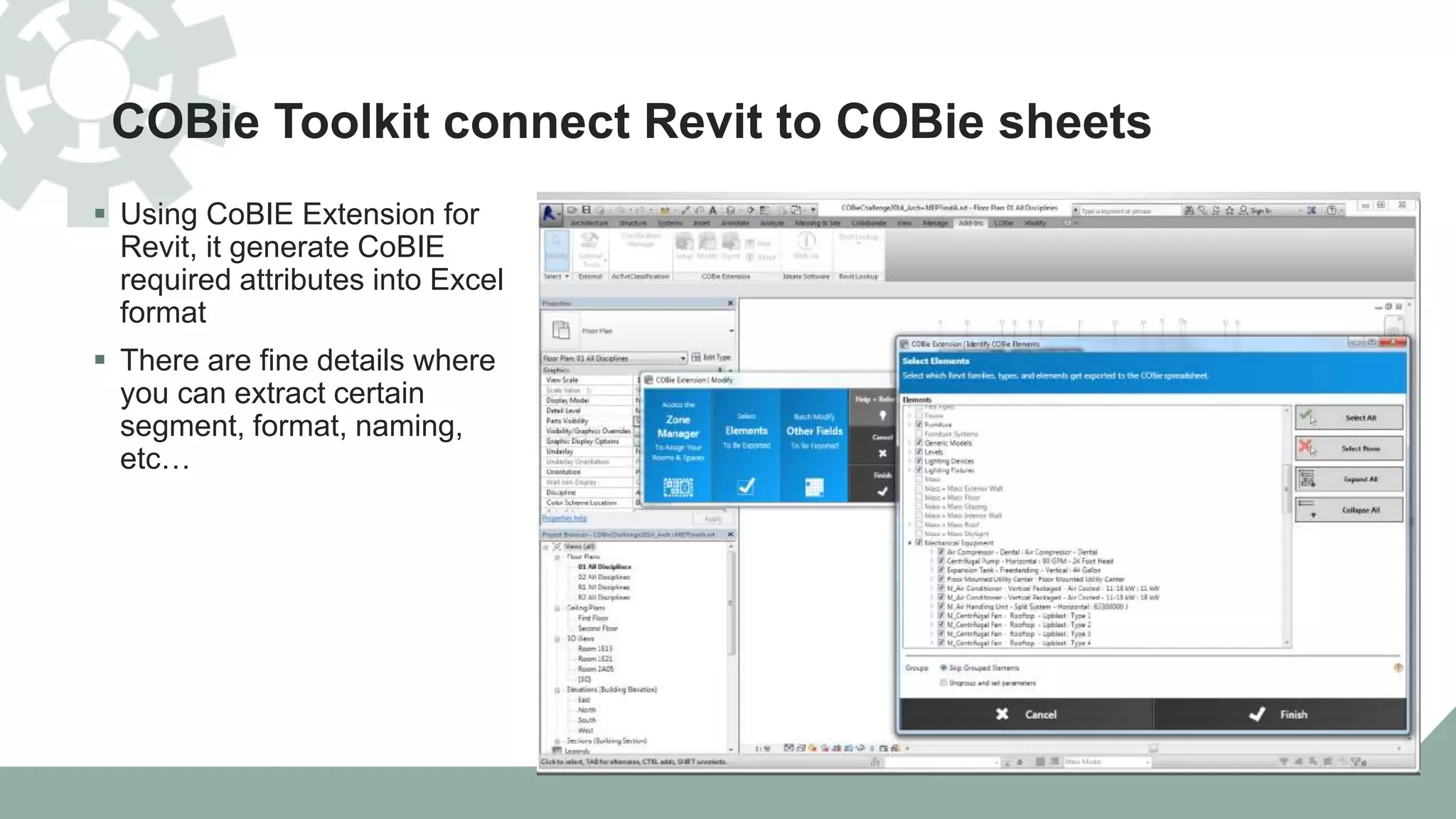Click the Expand All button

click(1349, 478)
